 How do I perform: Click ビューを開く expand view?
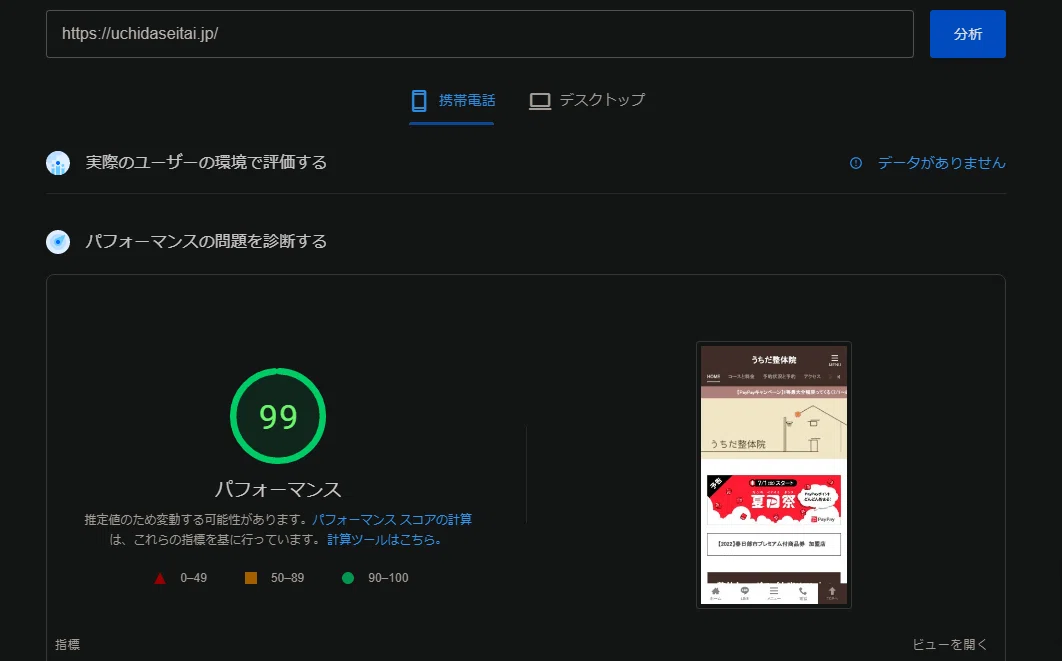click(x=950, y=644)
